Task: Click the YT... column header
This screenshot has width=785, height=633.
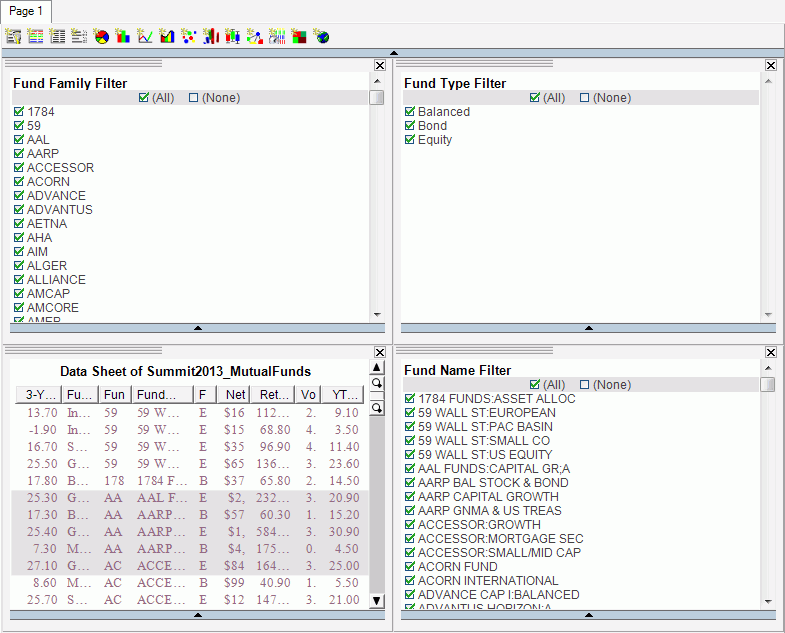Action: coord(343,395)
